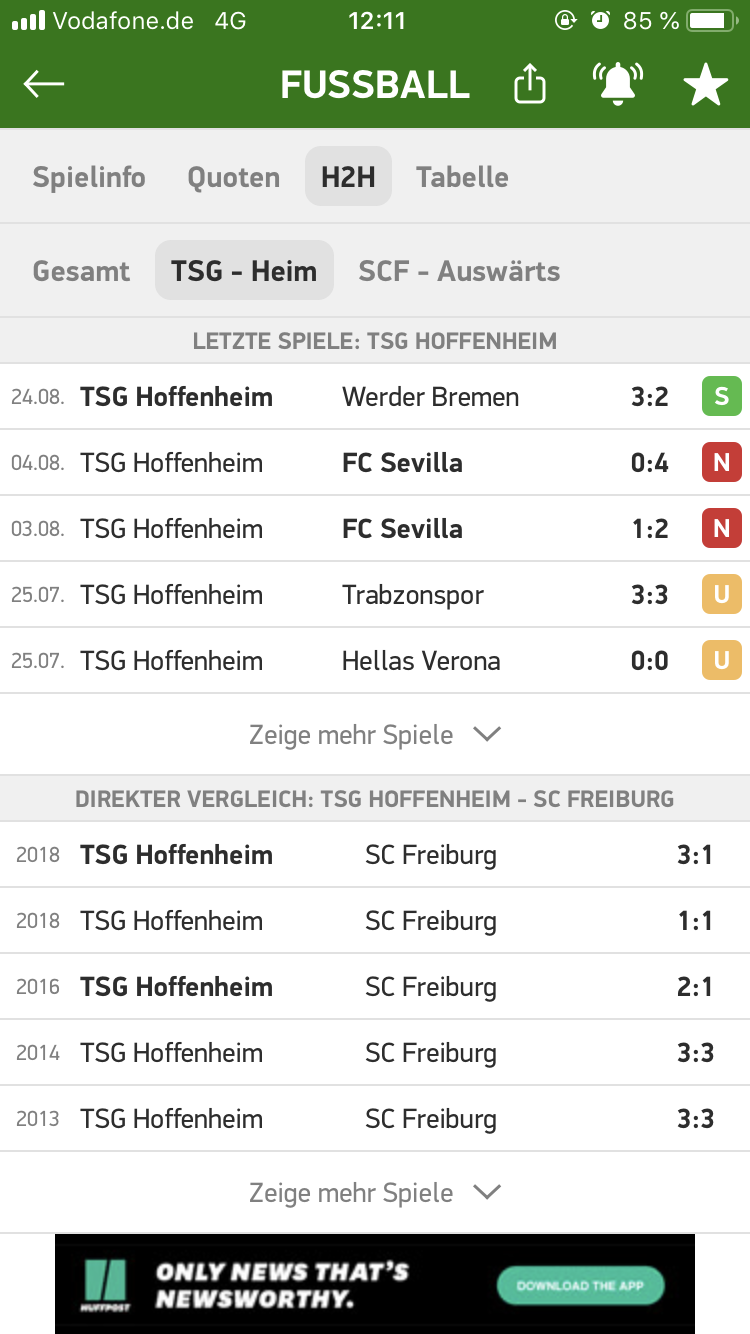Toggle match notifications bell icon
750x1334 pixels.
pyautogui.click(x=618, y=85)
